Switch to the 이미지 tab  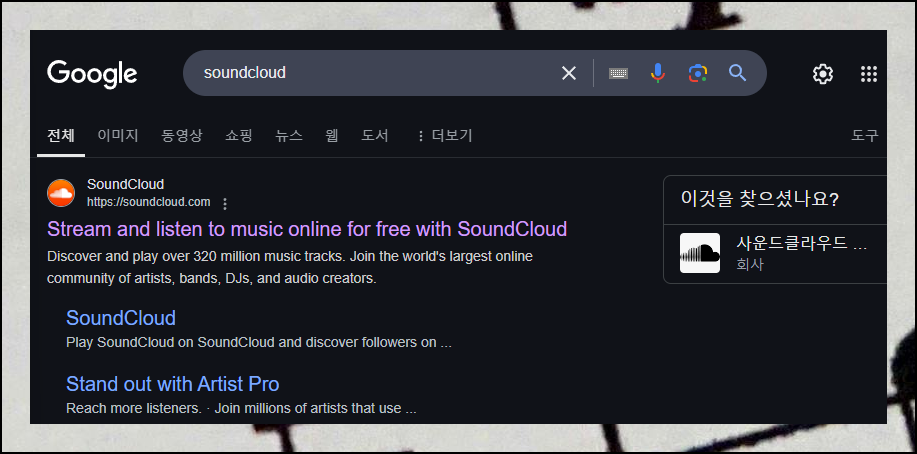pyautogui.click(x=118, y=136)
